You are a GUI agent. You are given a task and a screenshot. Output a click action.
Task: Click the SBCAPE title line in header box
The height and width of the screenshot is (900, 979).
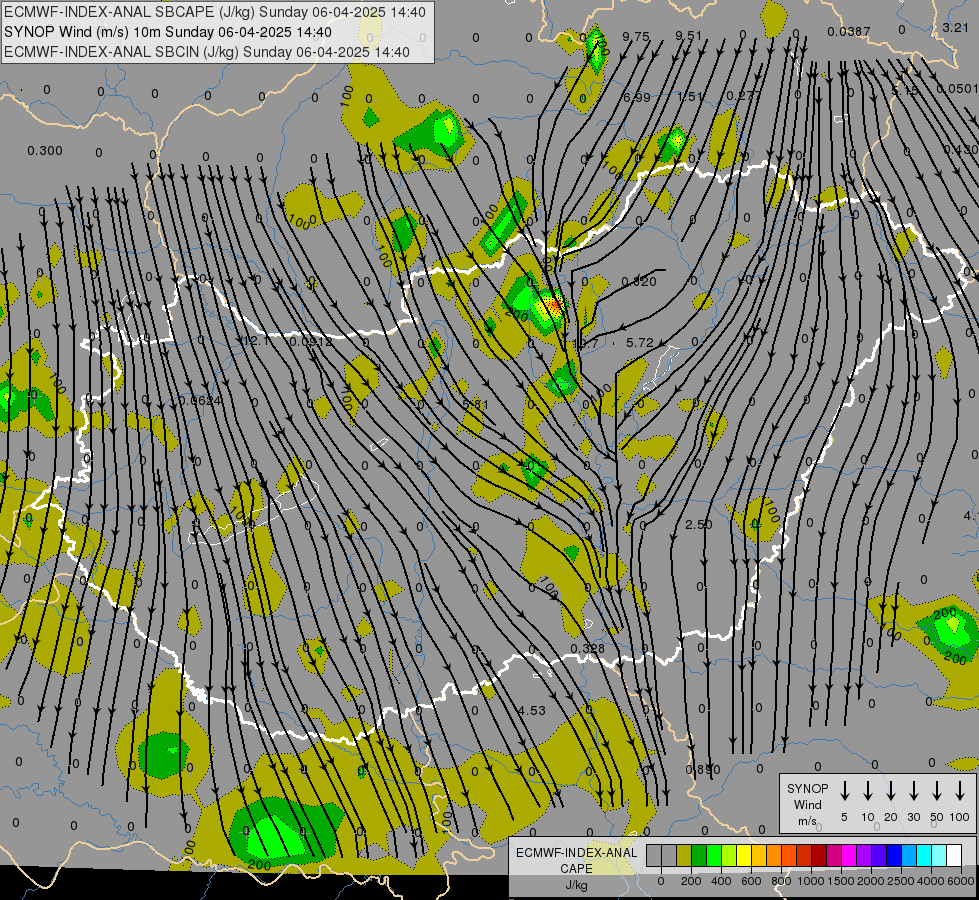215,12
